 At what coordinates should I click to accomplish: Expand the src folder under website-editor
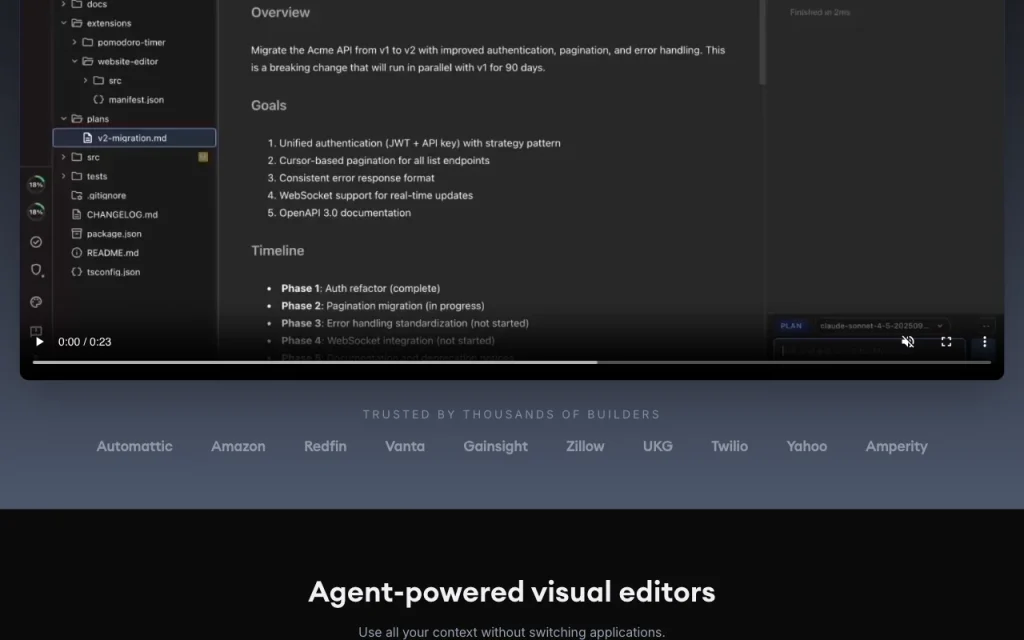pos(85,80)
